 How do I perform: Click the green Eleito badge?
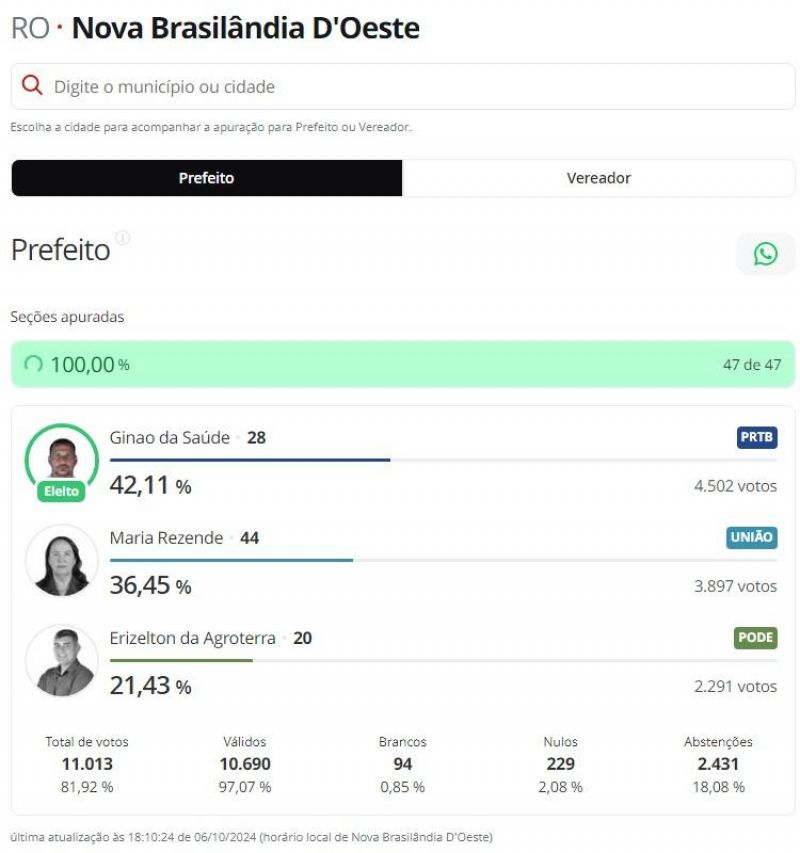(x=63, y=490)
